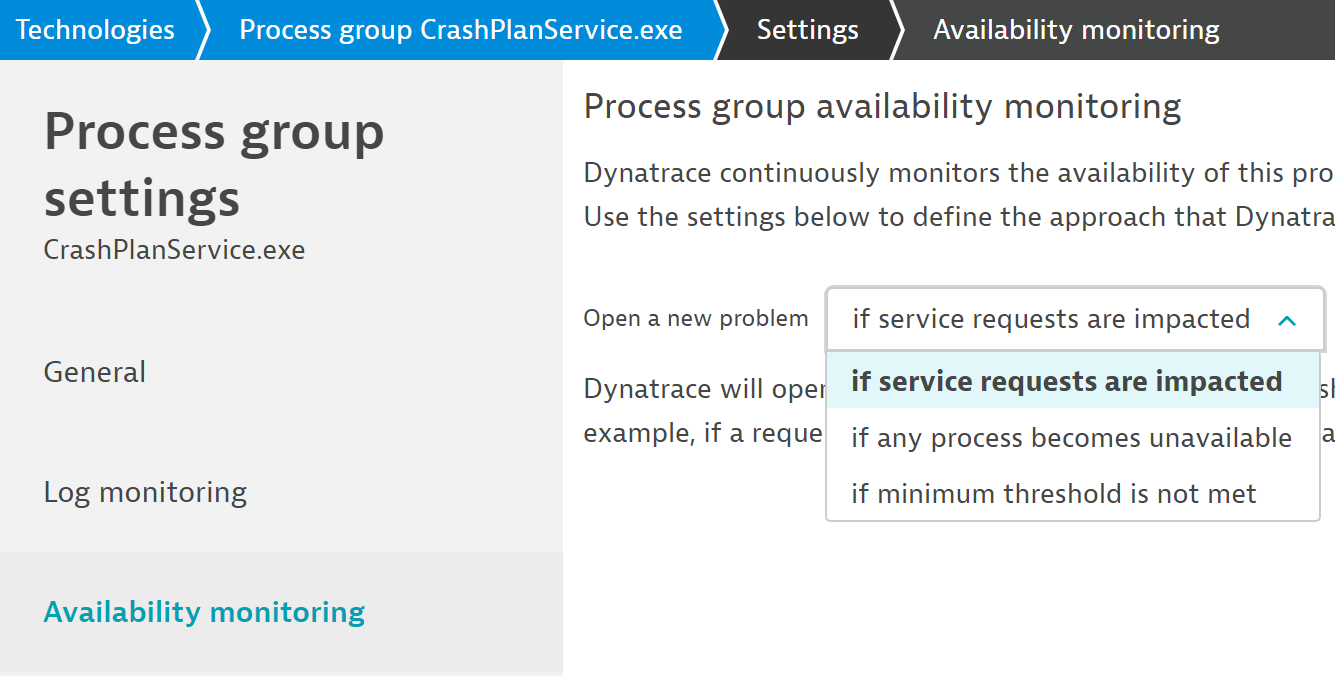Screen dimensions: 1335x676
Task: Select 'if any process becomes unavailable' option
Action: pos(1071,438)
